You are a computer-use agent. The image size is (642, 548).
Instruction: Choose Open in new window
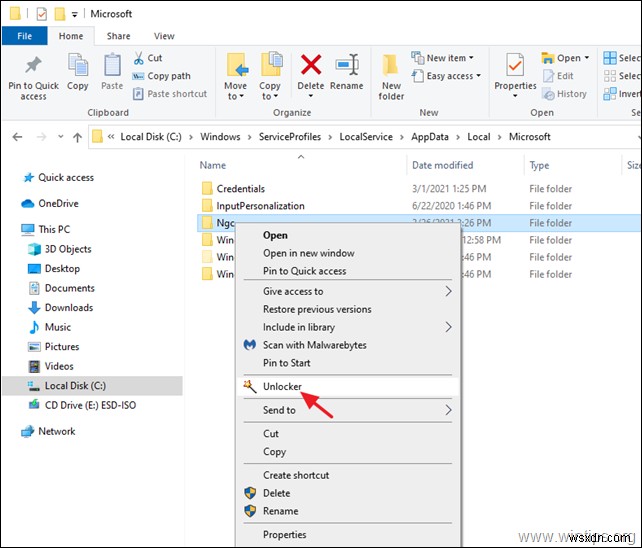tap(348, 254)
